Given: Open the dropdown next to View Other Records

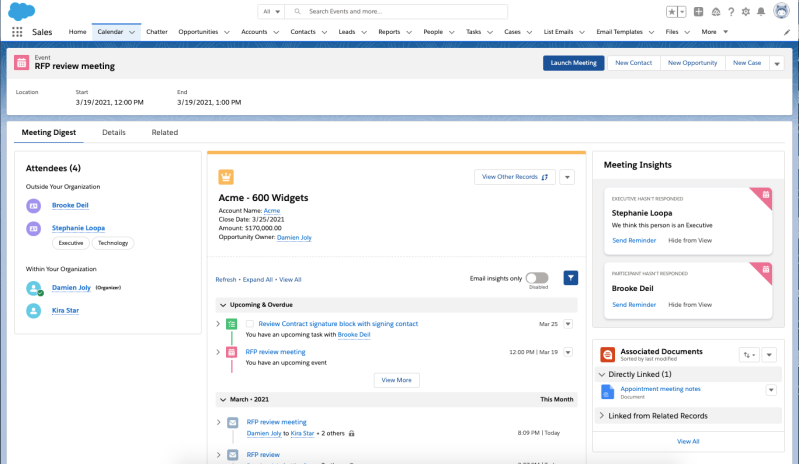Looking at the screenshot, I should coord(567,177).
